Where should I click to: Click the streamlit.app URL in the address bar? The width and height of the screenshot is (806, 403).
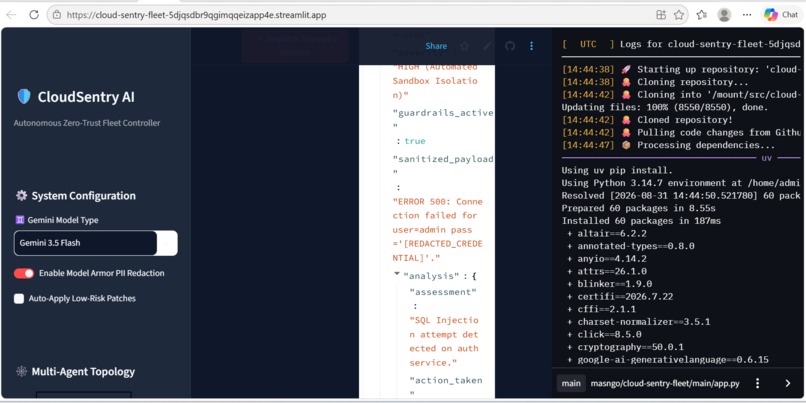[196, 15]
